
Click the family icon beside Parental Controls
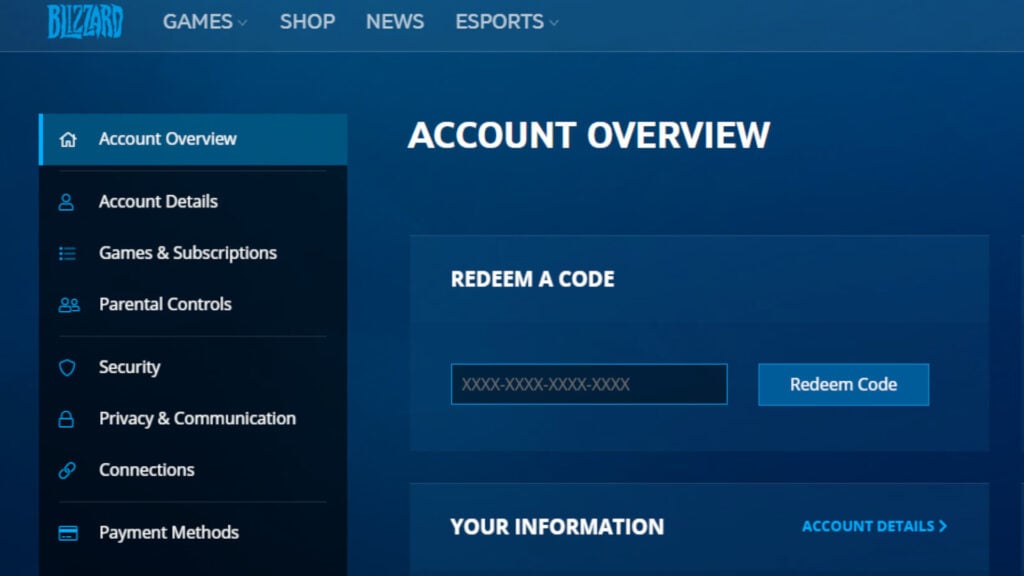pos(68,304)
